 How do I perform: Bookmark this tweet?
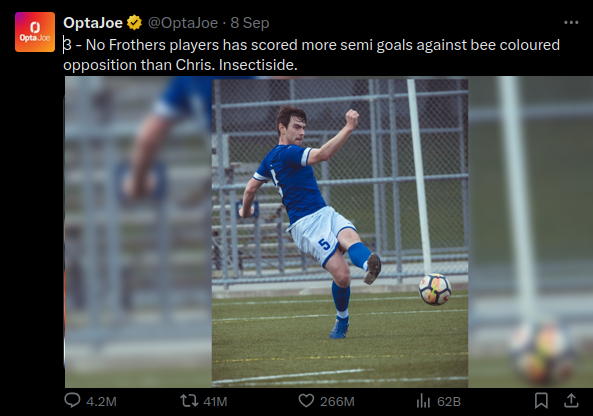pos(541,400)
